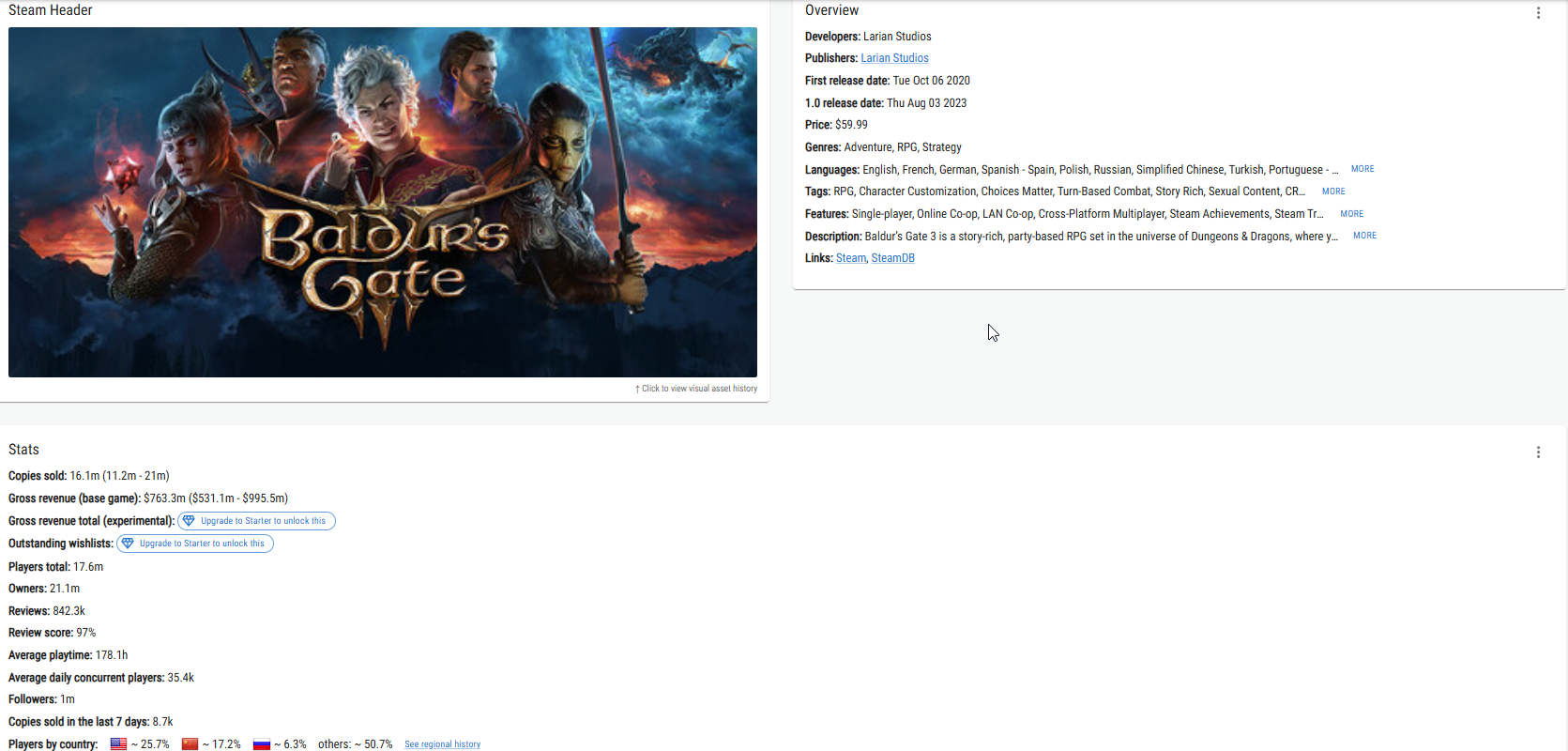Click the Average daily concurrent players 35.4k

coord(181,678)
